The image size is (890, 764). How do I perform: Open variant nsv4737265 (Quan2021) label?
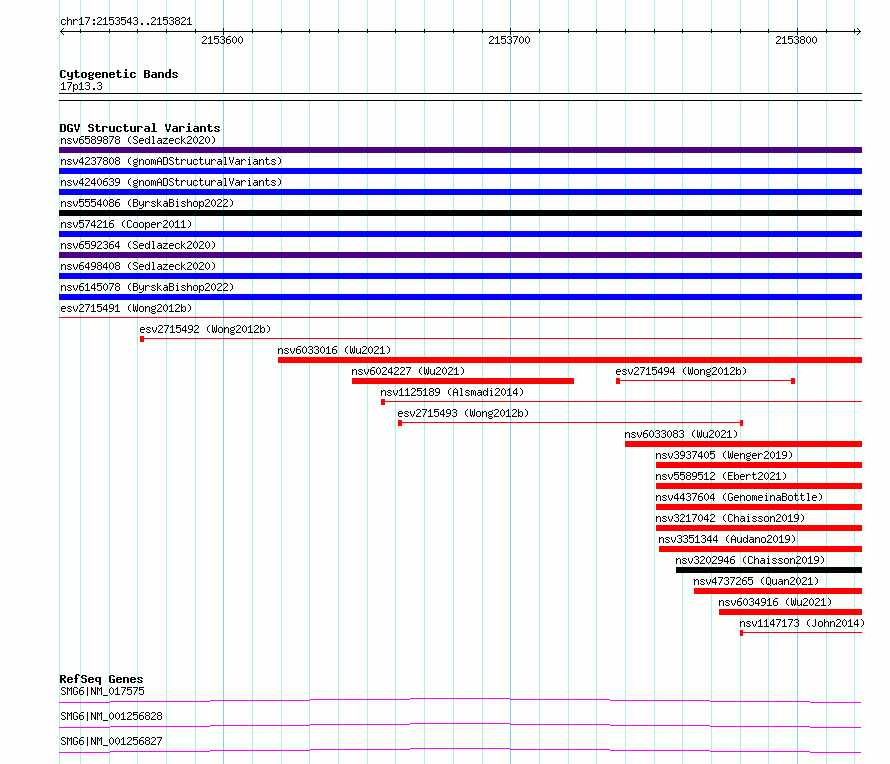756,581
